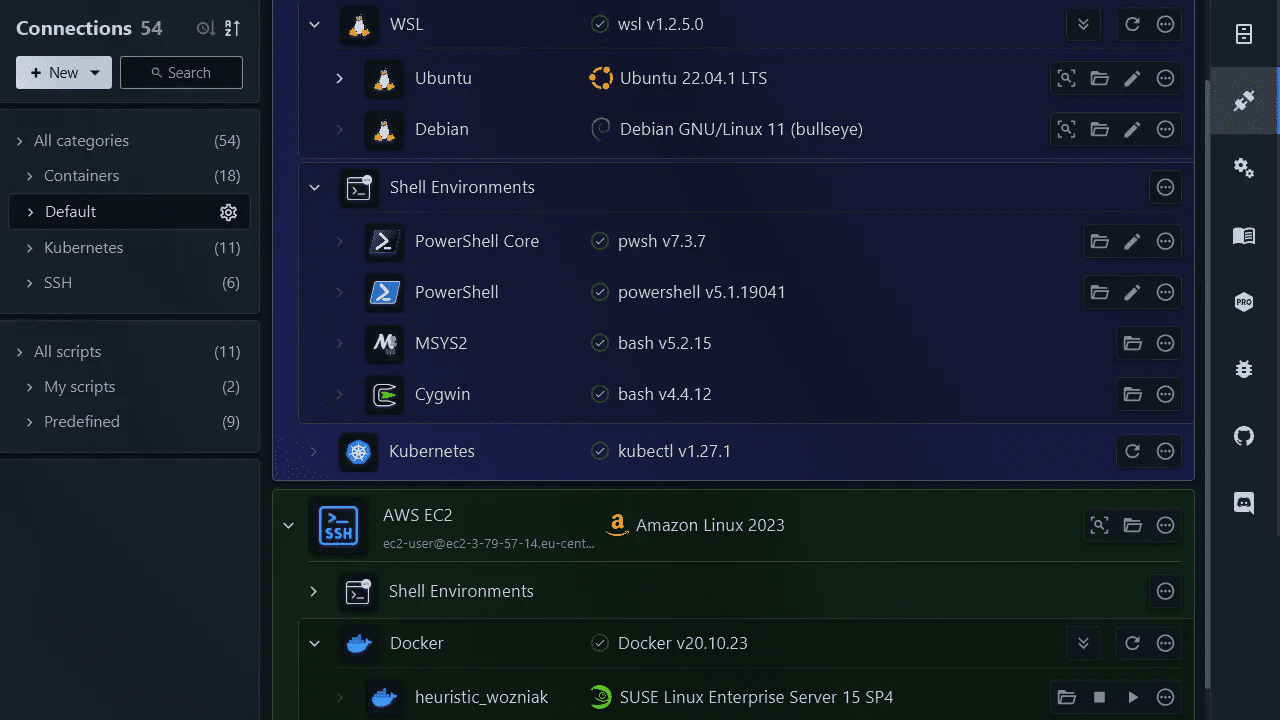
Task: Refresh the WSL connection
Action: [x=1132, y=23]
